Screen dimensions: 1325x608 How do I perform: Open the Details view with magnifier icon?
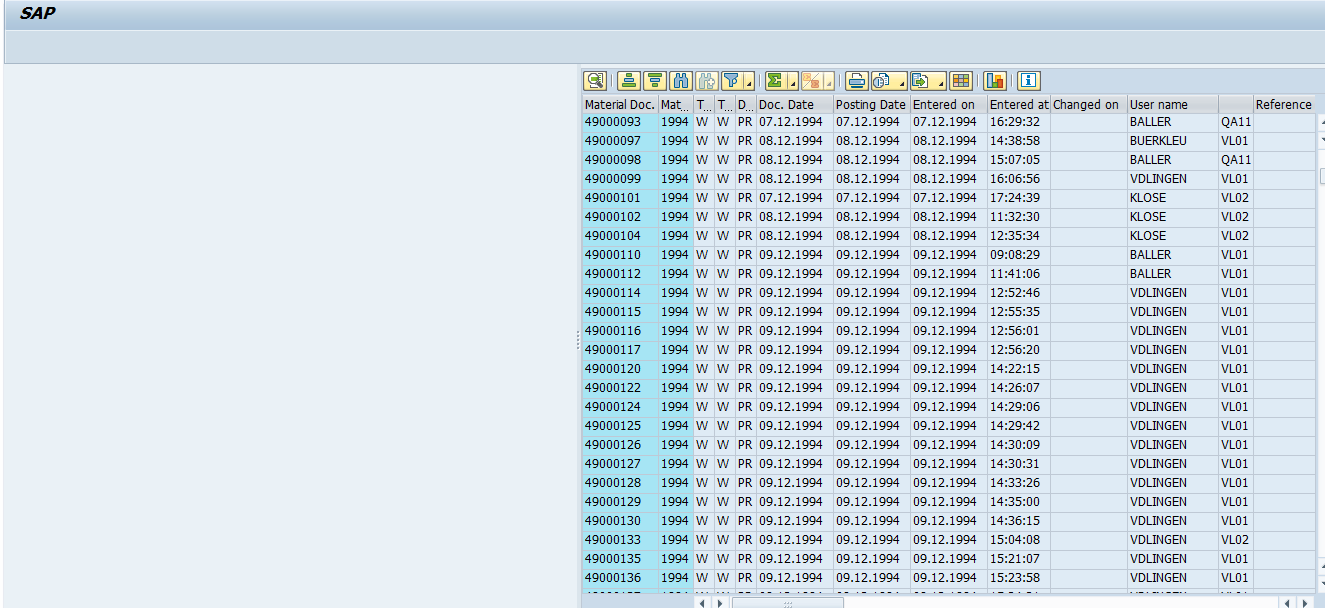[x=596, y=81]
